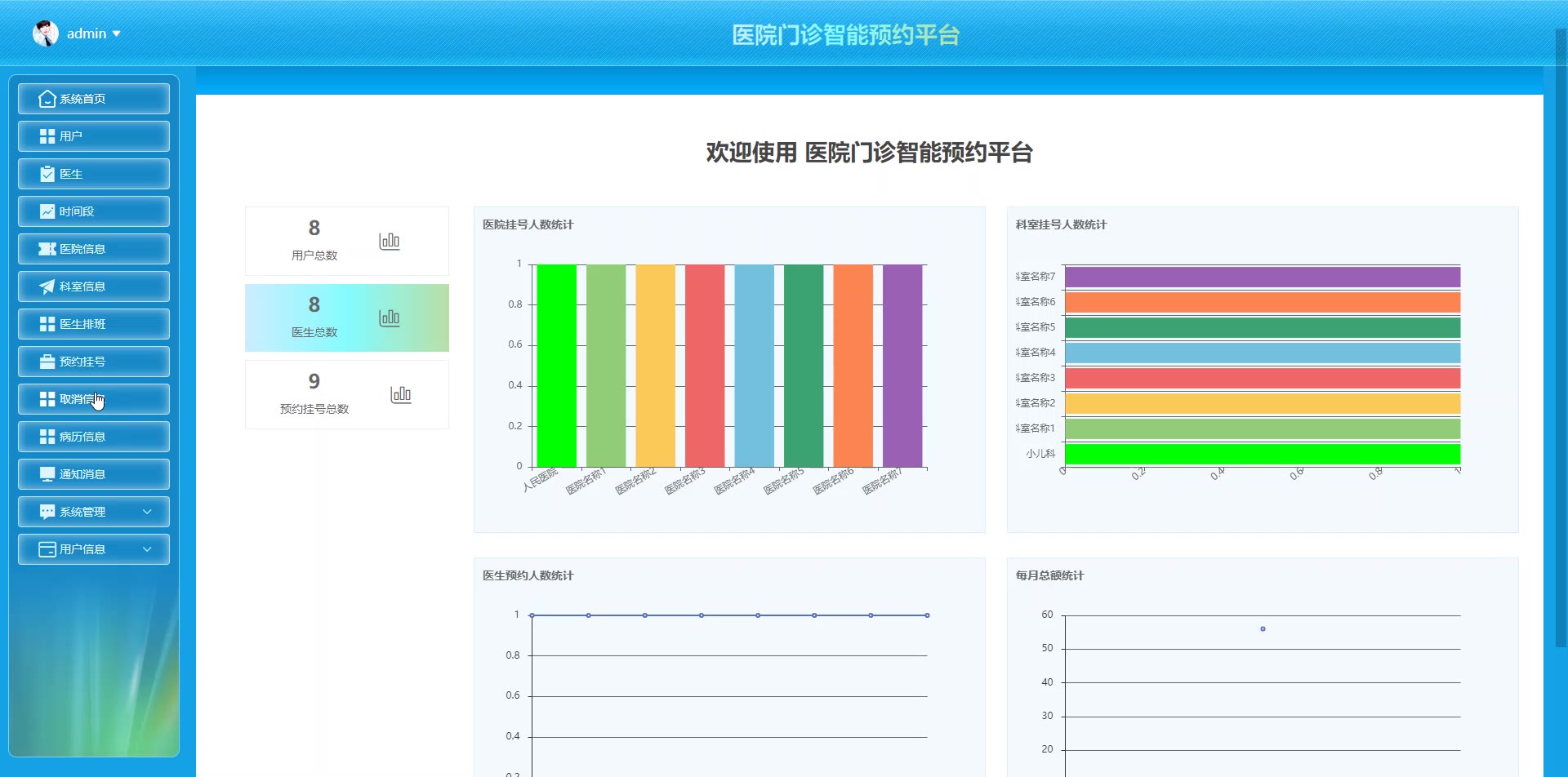This screenshot has width=1568, height=777.
Task: Click the page vertical scrollbar
Action: 1561,339
